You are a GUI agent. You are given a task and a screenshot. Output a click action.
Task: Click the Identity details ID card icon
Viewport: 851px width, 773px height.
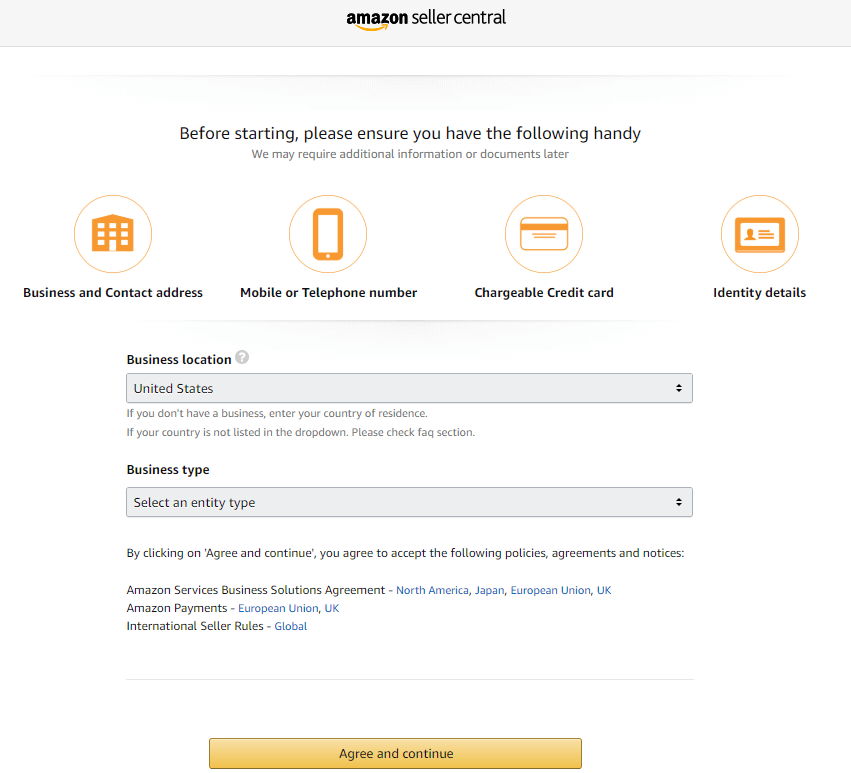[760, 234]
